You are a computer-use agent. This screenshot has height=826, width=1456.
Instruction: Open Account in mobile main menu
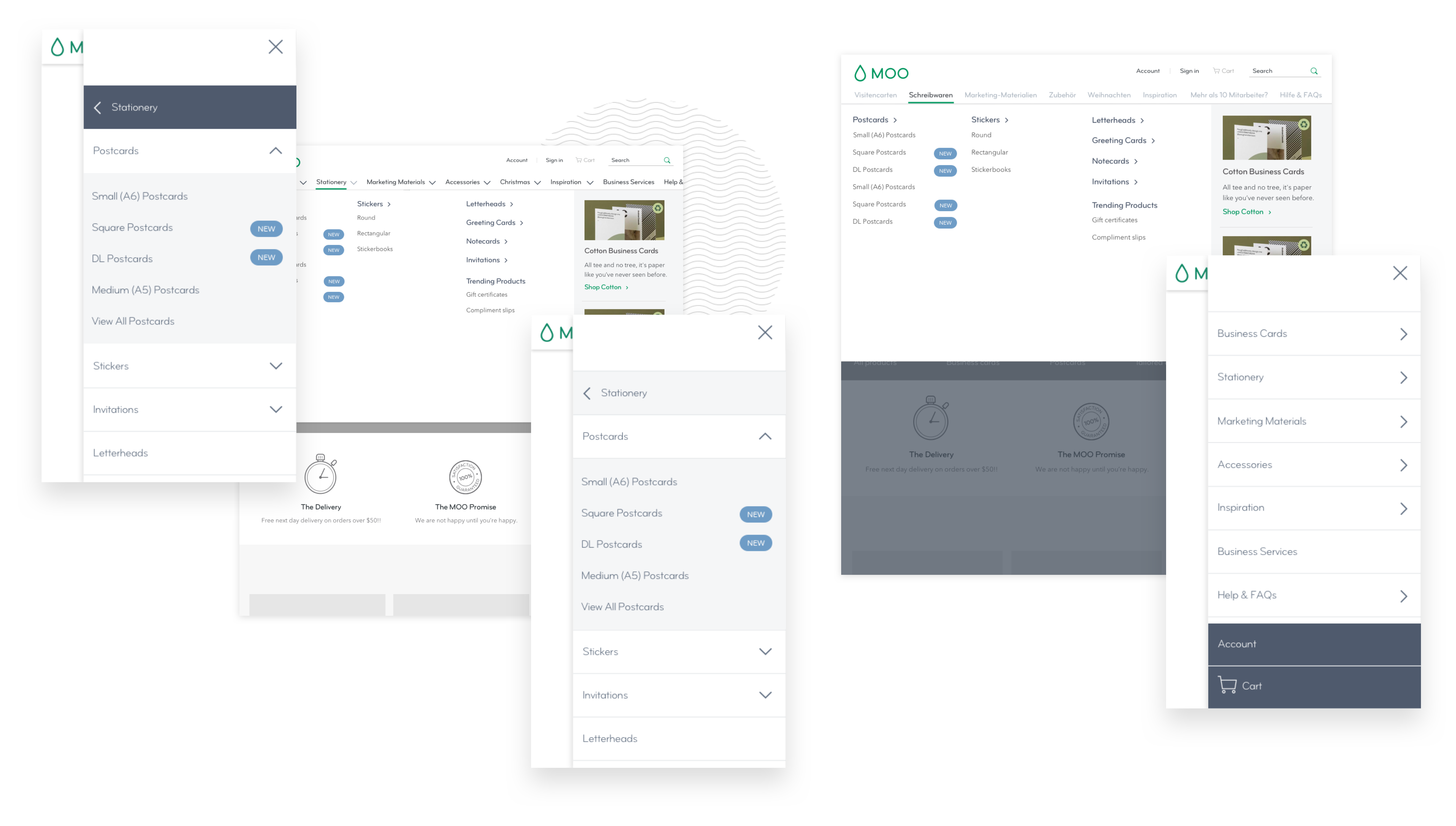[x=1313, y=645]
